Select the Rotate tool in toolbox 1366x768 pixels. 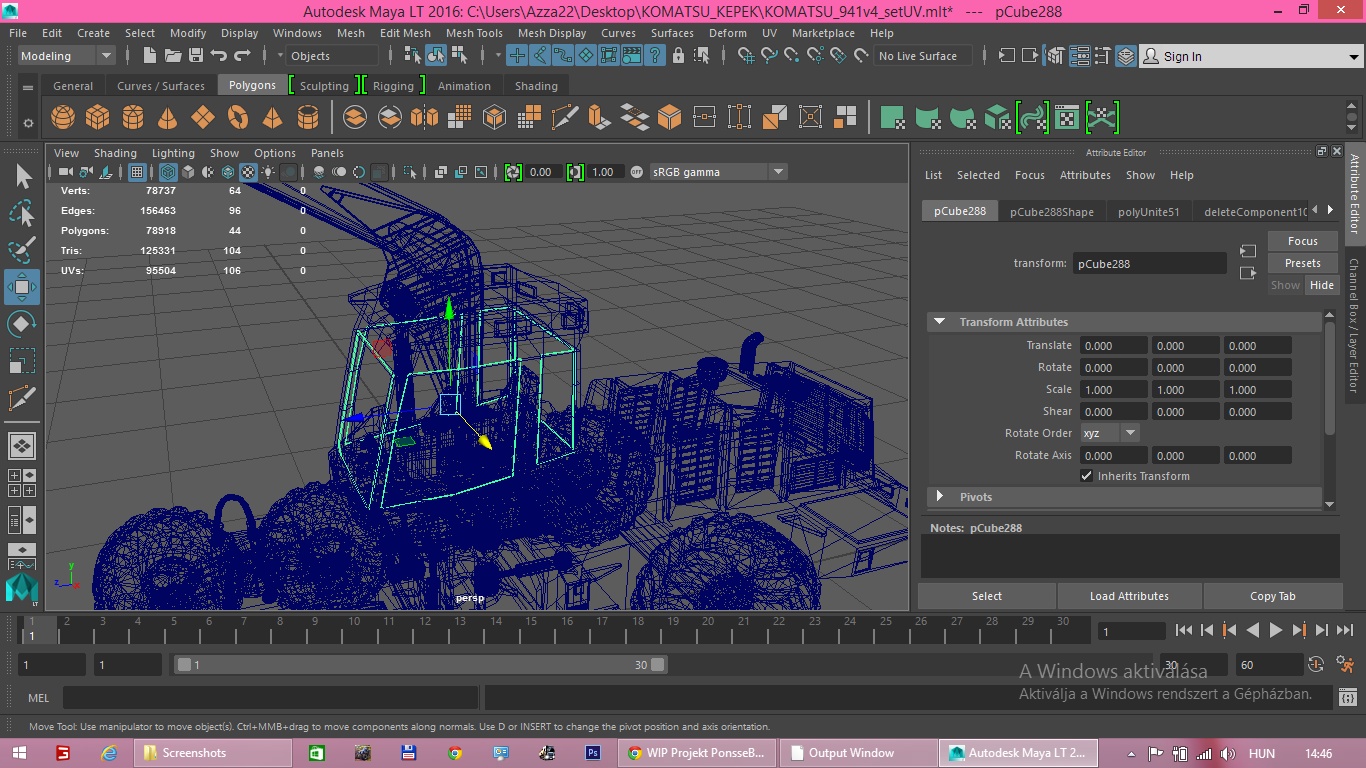pyautogui.click(x=22, y=324)
